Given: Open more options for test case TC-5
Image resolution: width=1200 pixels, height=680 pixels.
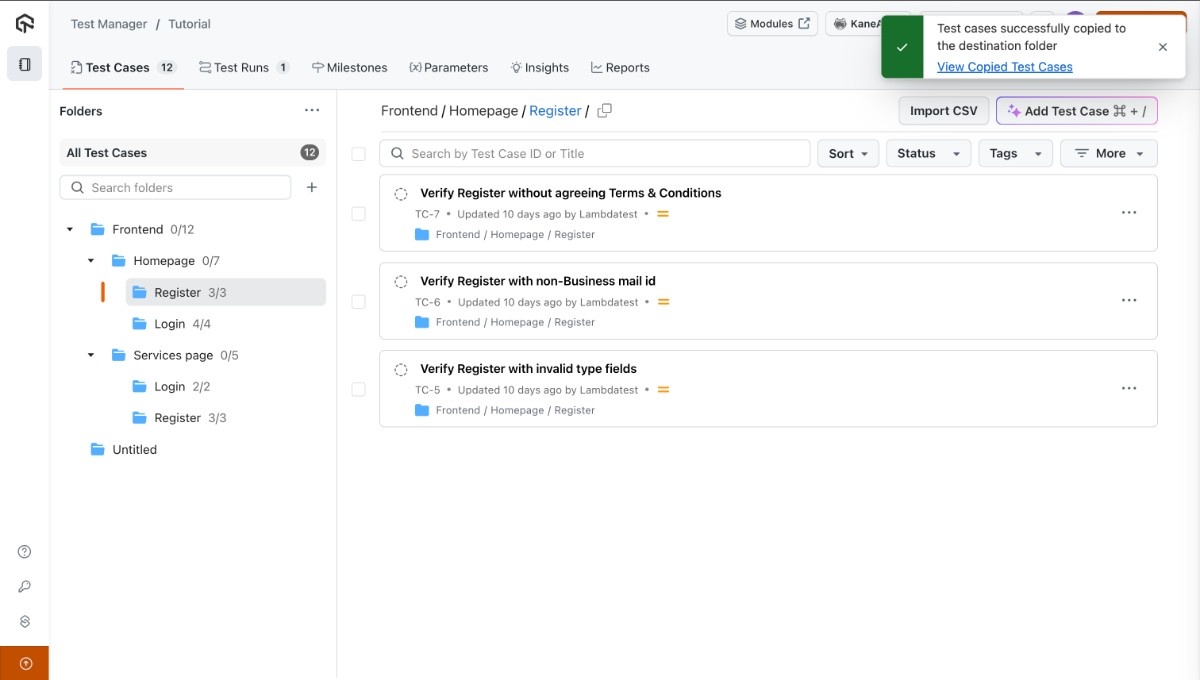Looking at the screenshot, I should pyautogui.click(x=1129, y=389).
